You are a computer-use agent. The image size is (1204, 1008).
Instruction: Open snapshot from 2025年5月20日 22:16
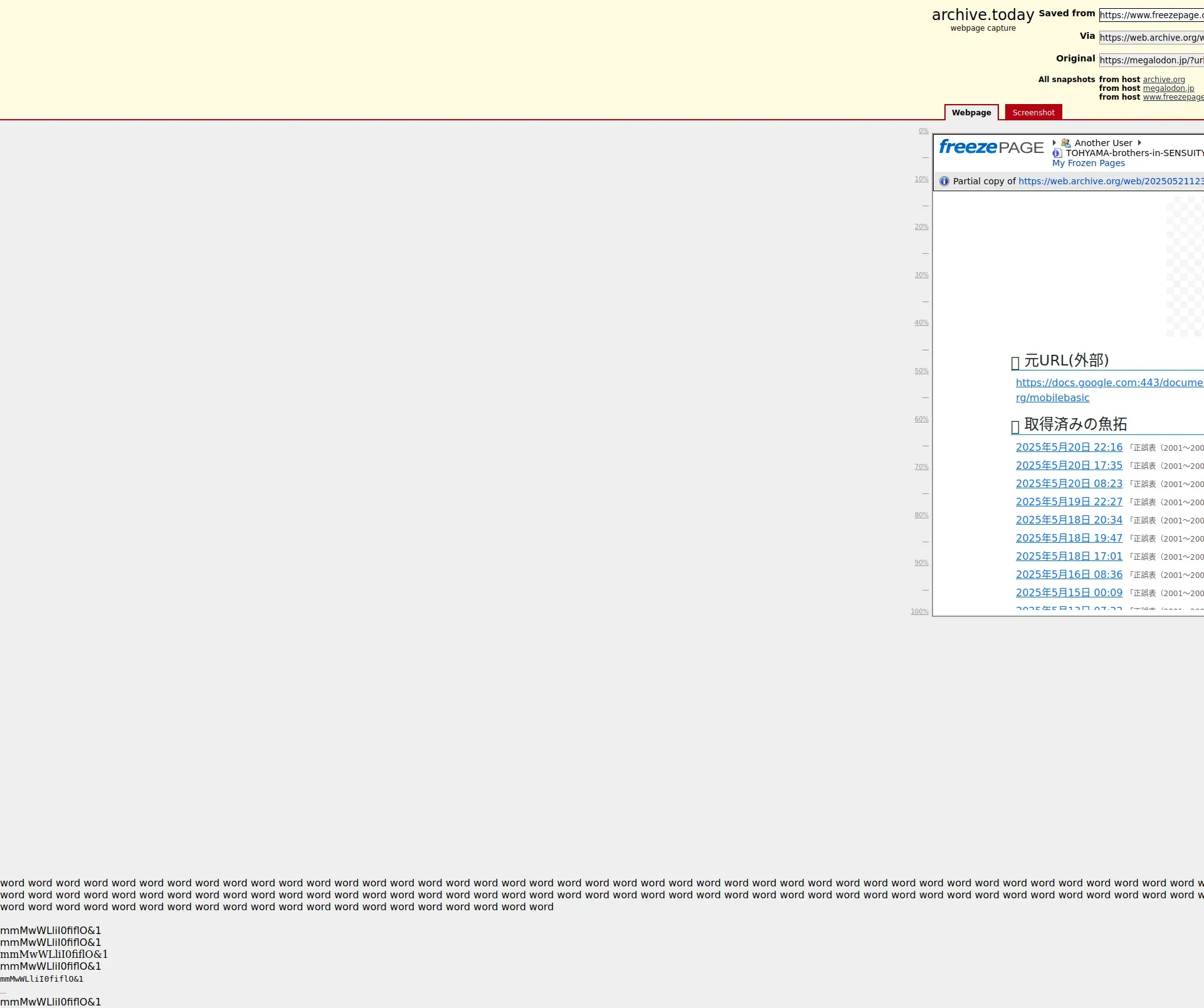pyautogui.click(x=1069, y=447)
